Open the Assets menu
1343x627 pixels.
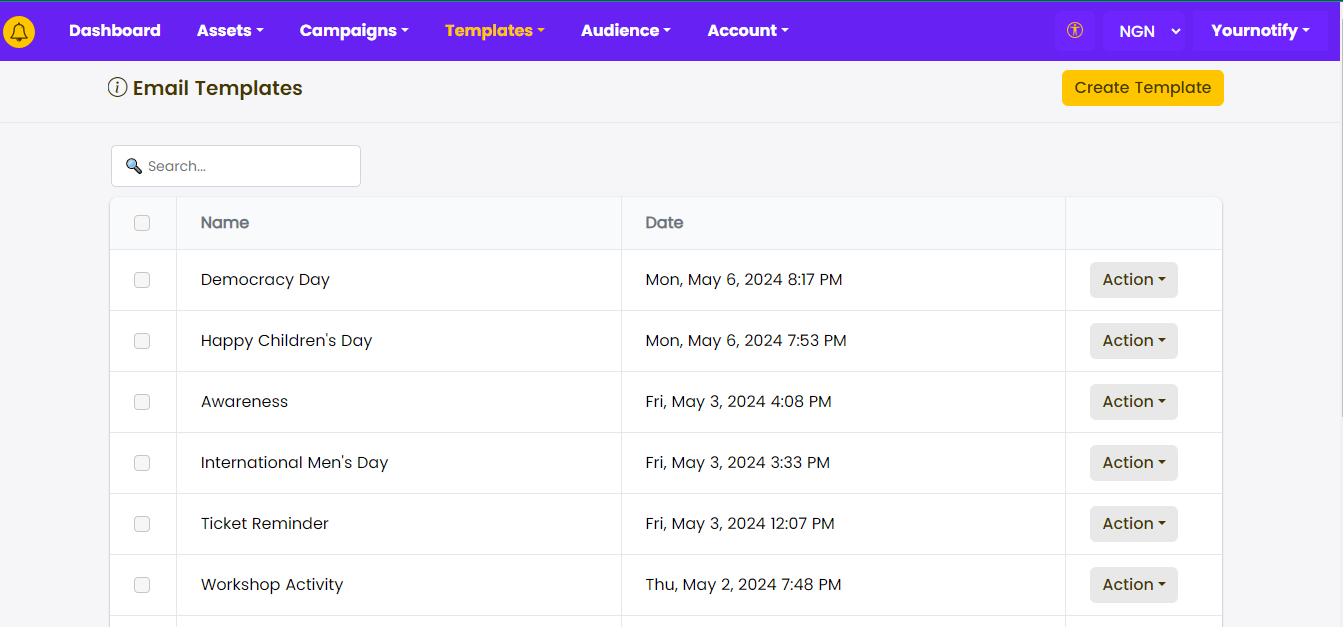(230, 31)
